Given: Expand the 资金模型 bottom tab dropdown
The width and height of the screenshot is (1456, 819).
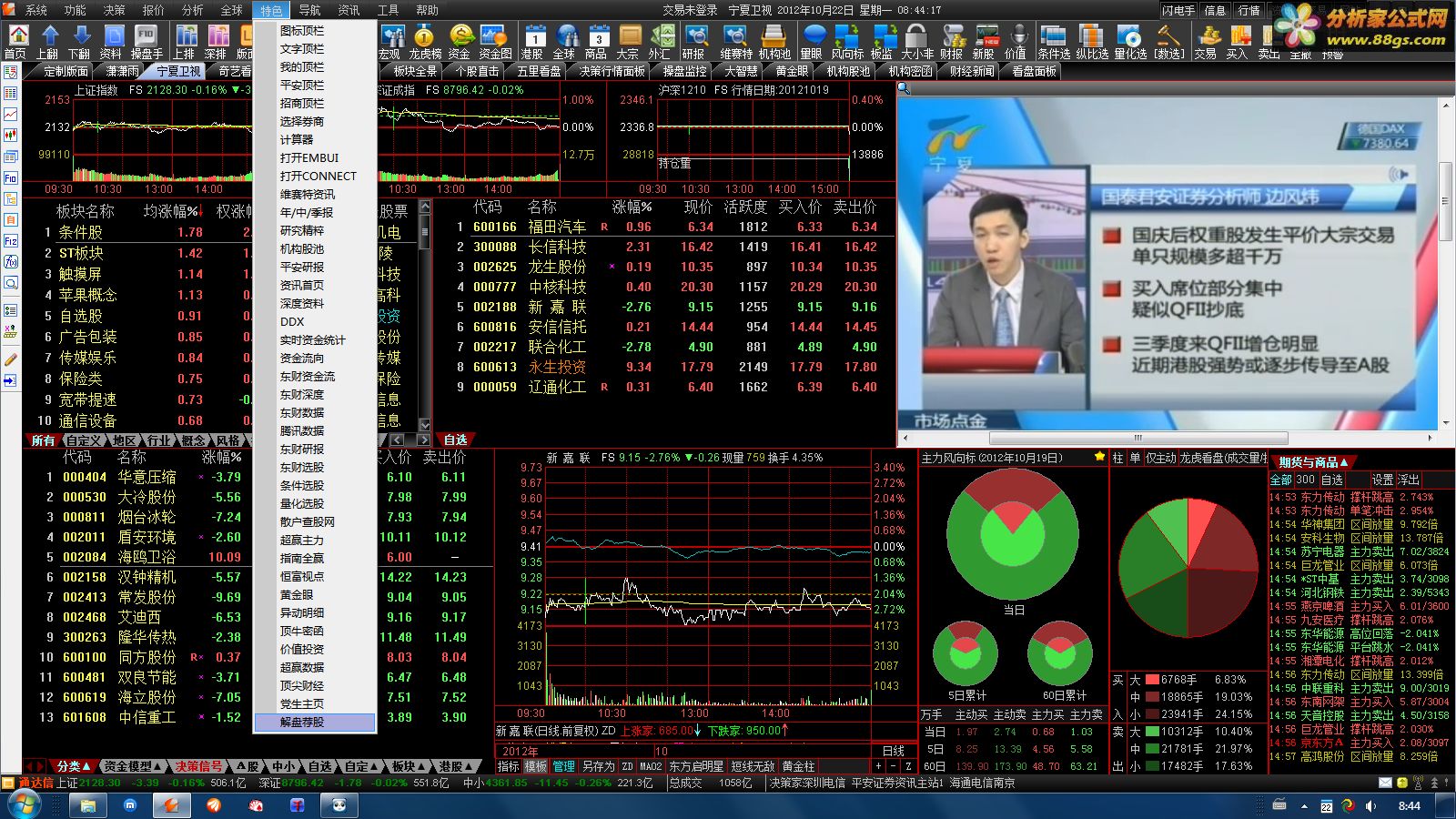Looking at the screenshot, I should (x=133, y=766).
